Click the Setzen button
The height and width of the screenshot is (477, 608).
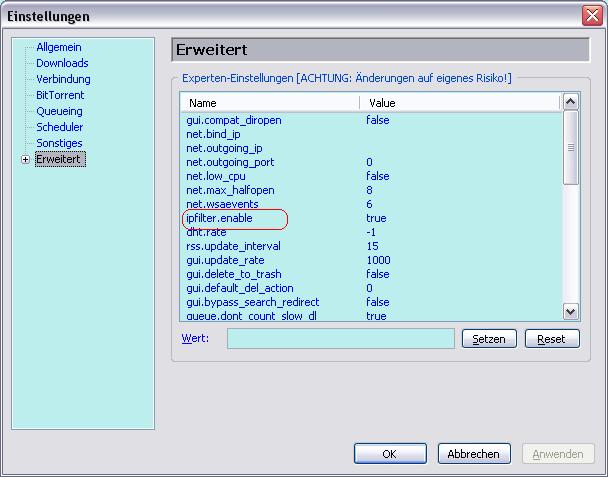[x=488, y=339]
